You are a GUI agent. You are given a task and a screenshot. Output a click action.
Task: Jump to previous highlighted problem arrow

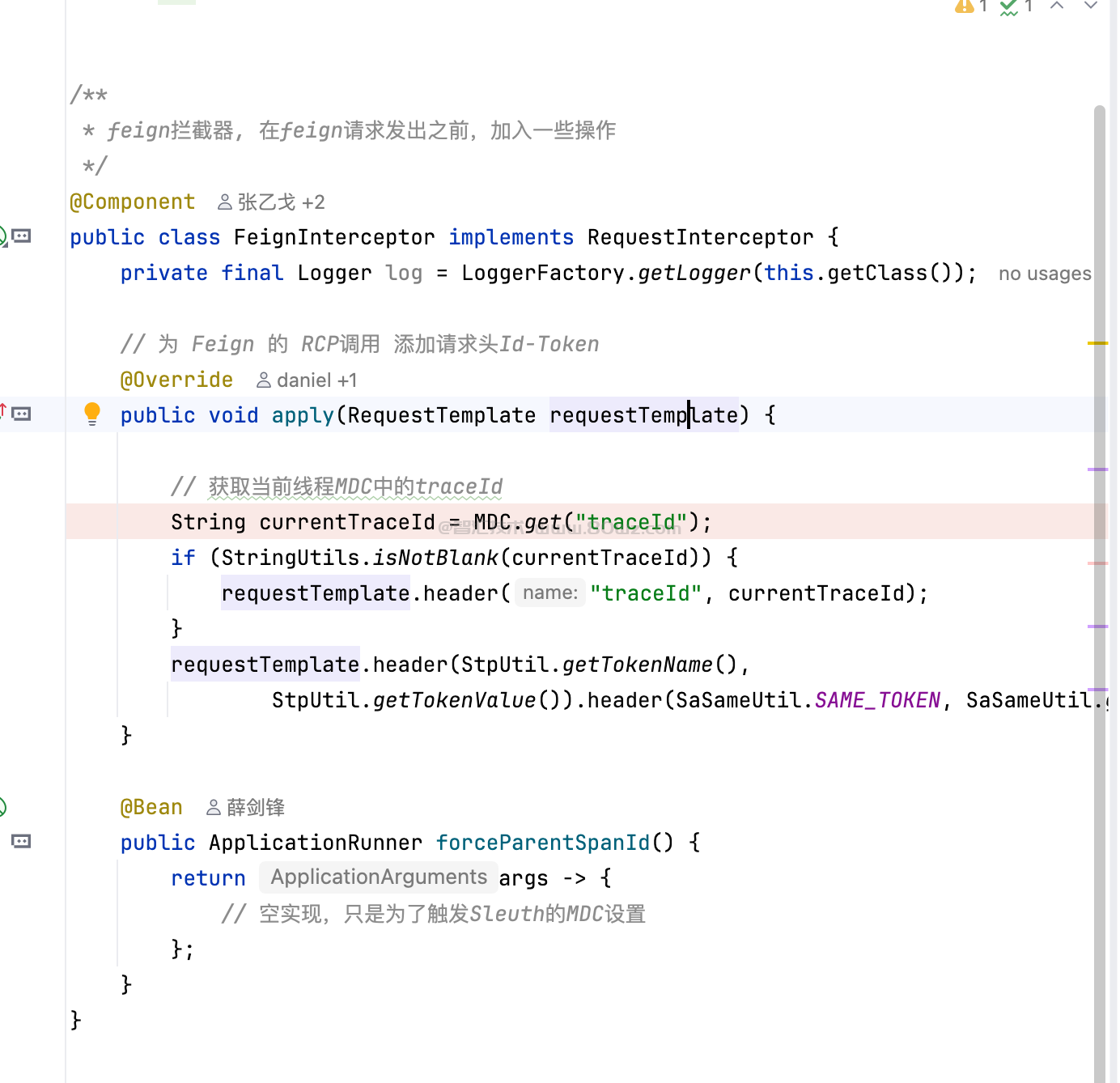coord(1057,6)
